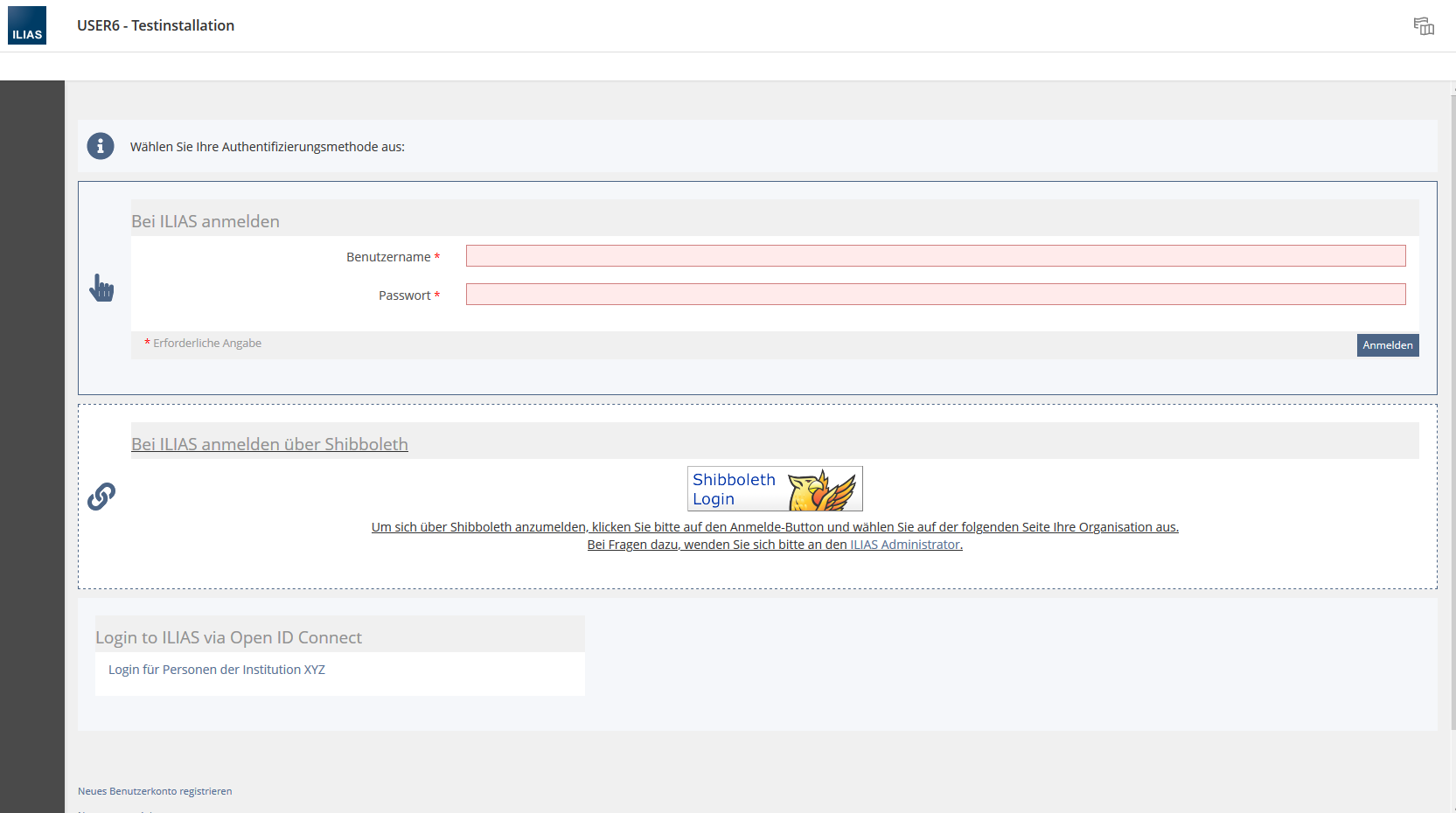
Task: Click the chain link icon beside Shibboleth
Action: click(x=101, y=496)
